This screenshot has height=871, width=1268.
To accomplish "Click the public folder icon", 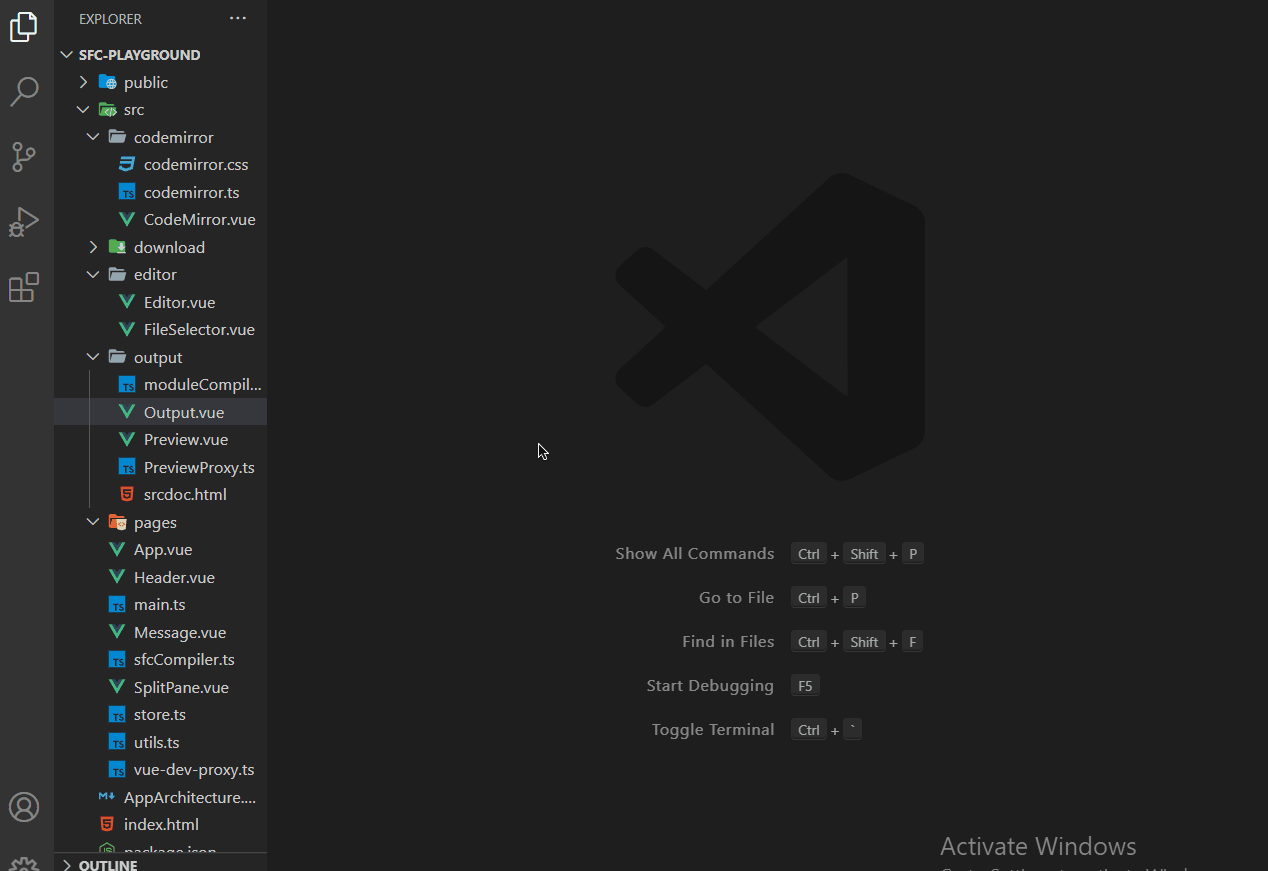I will point(107,82).
